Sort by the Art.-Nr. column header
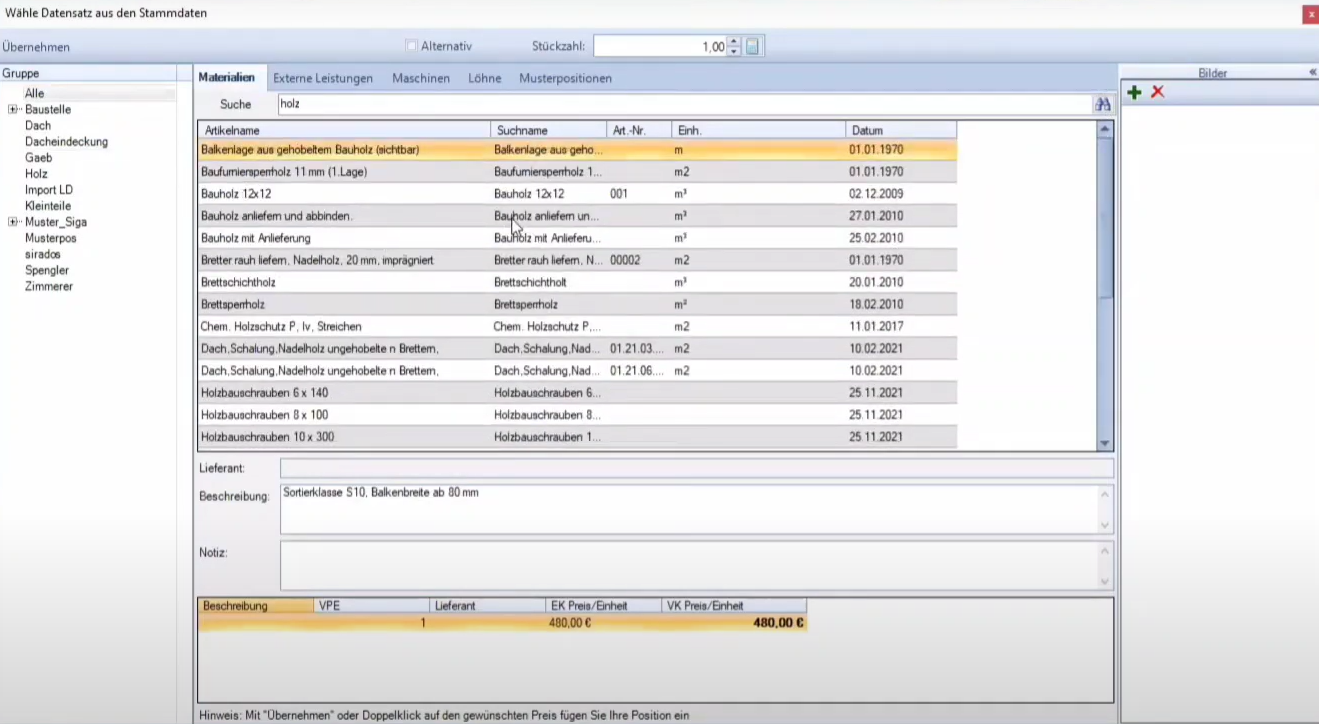 tap(639, 130)
